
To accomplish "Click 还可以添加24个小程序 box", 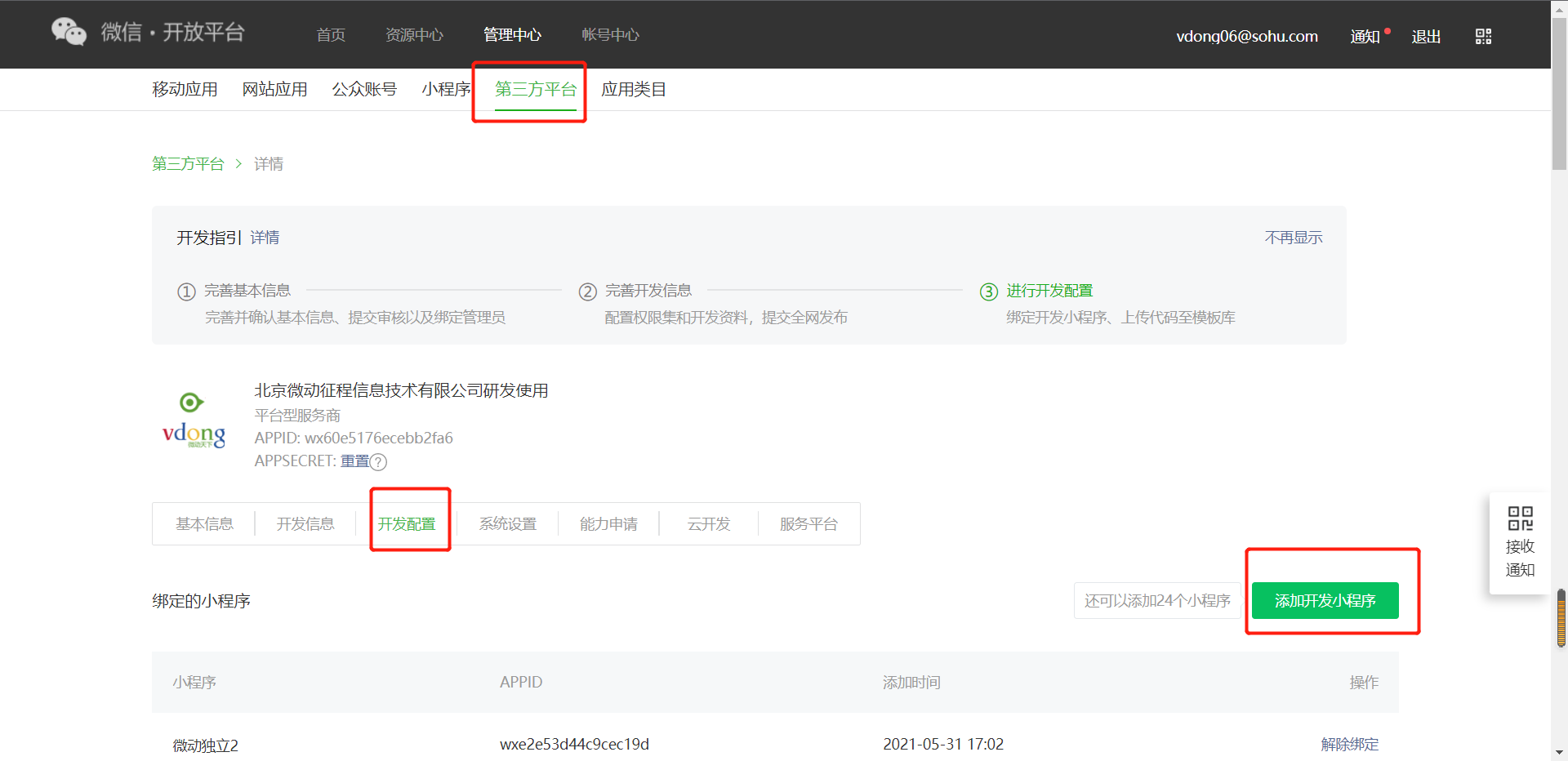I will point(1157,601).
